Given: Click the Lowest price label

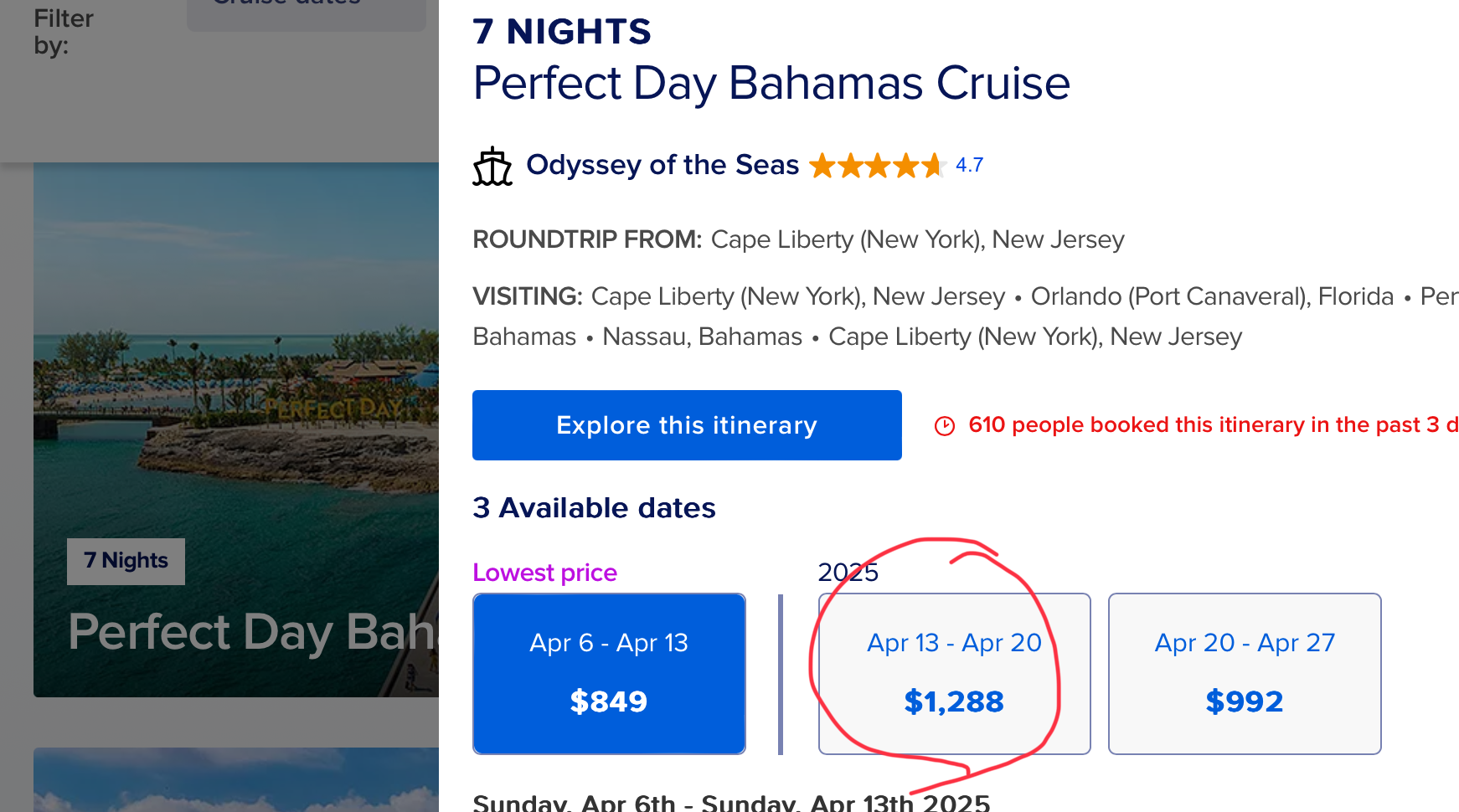Looking at the screenshot, I should (x=544, y=573).
